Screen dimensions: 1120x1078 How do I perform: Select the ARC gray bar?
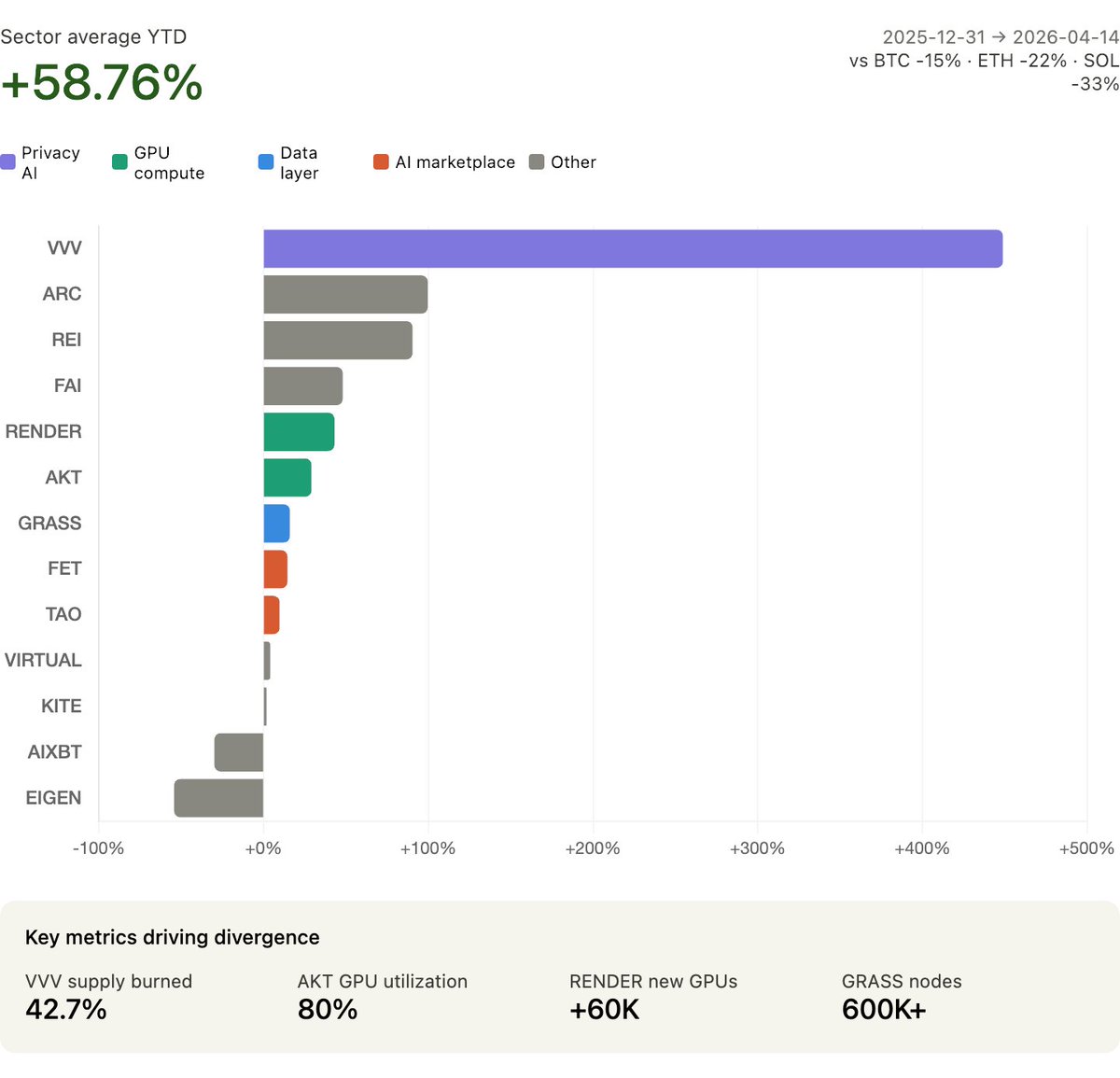coord(345,295)
